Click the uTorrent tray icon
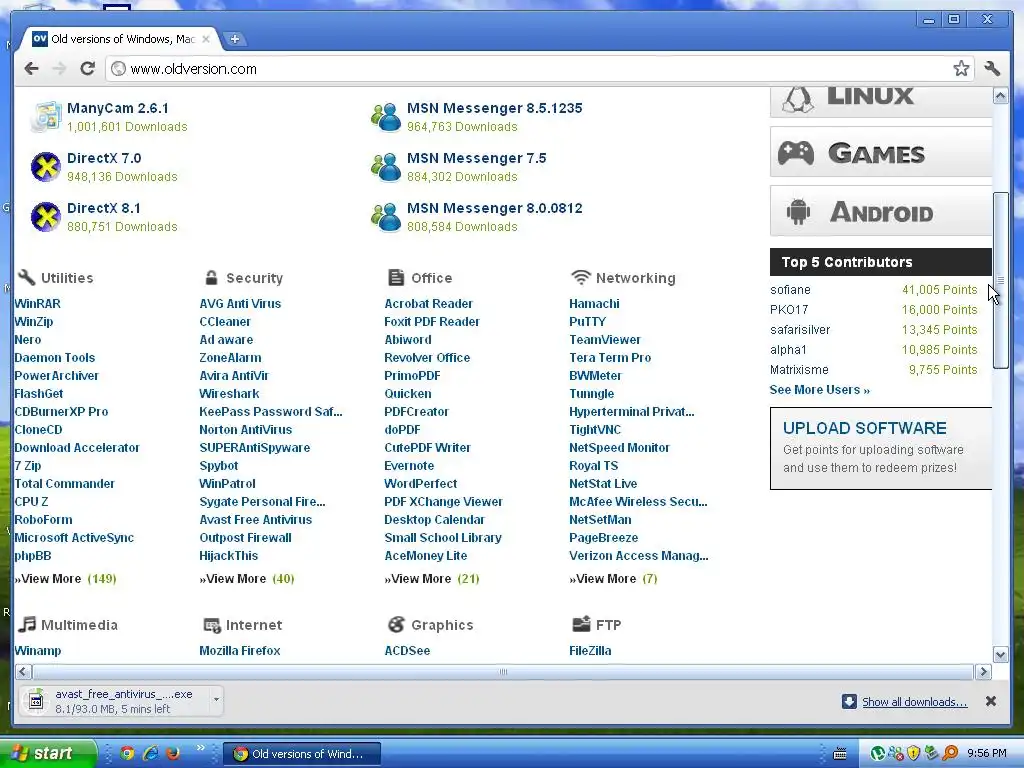Screen dimensions: 1024x768 (x=878, y=754)
